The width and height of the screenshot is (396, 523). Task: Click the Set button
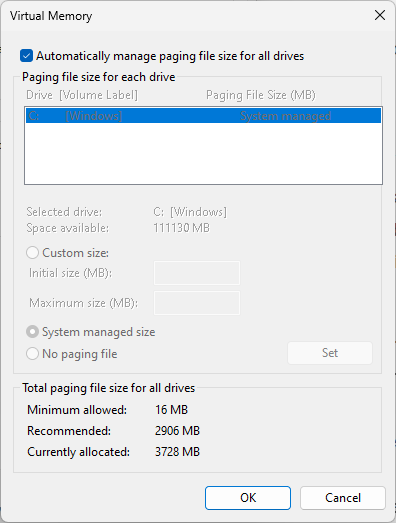pos(330,353)
